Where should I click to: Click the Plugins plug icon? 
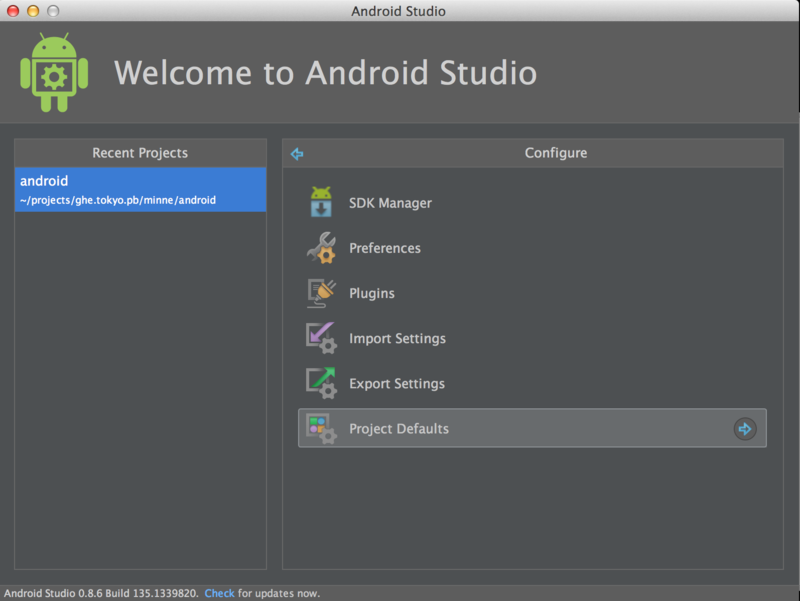[321, 293]
